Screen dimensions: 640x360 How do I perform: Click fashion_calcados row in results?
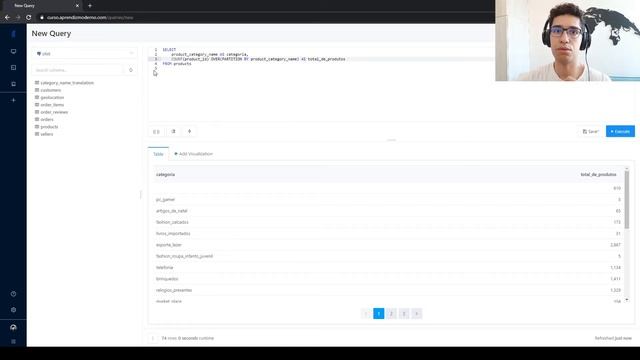click(x=388, y=222)
